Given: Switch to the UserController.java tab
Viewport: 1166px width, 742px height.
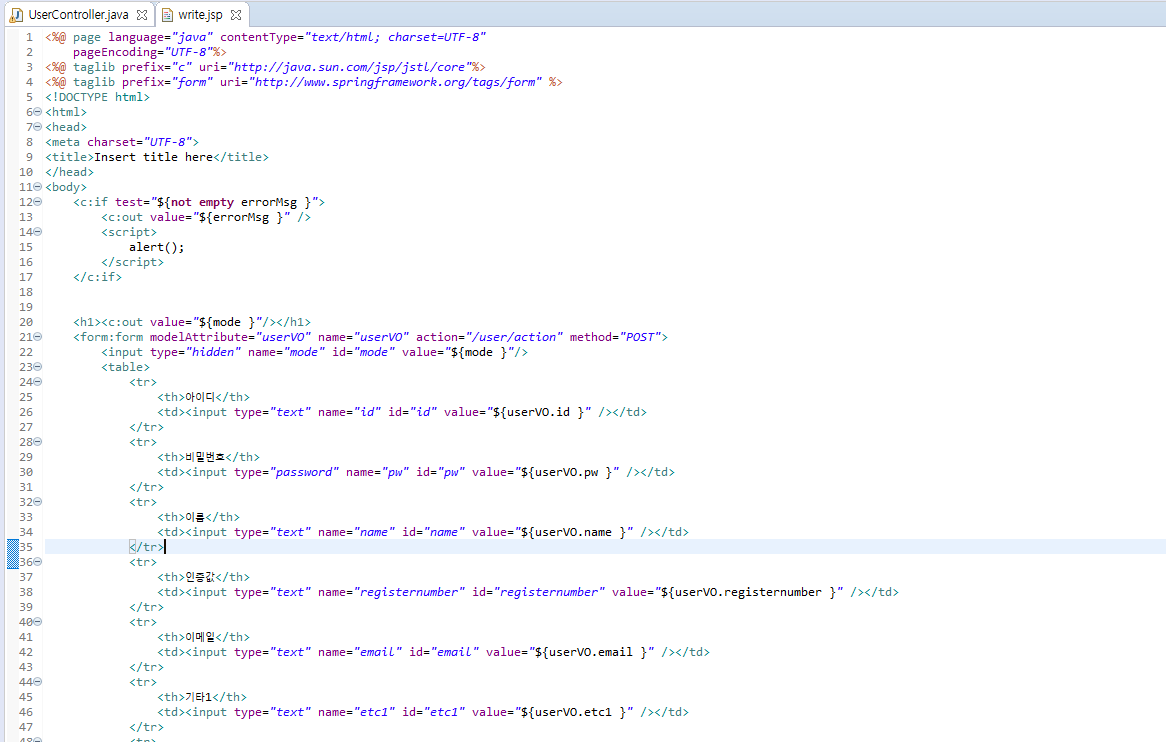Looking at the screenshot, I should tap(77, 14).
